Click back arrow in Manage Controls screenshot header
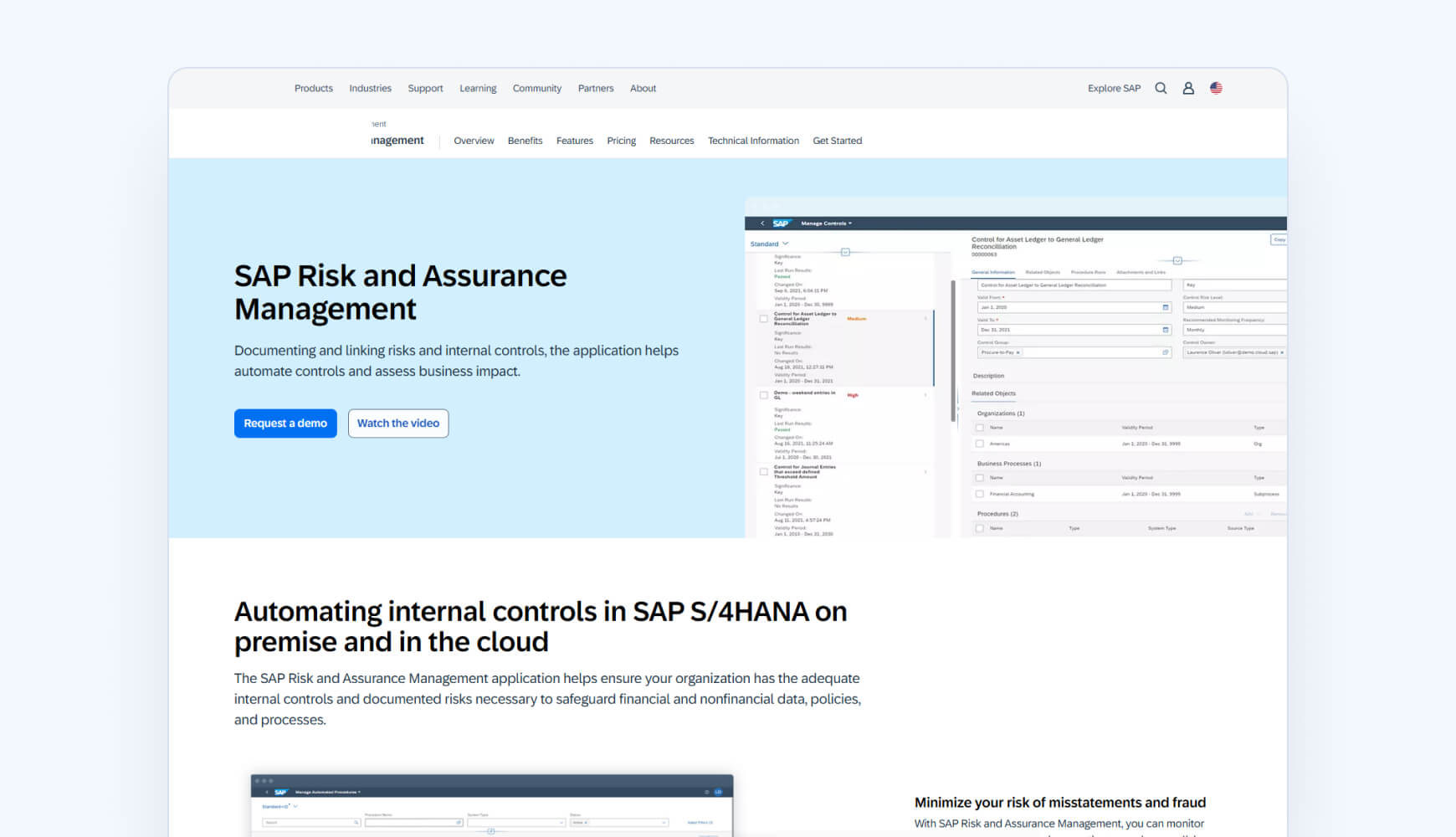 tap(762, 223)
